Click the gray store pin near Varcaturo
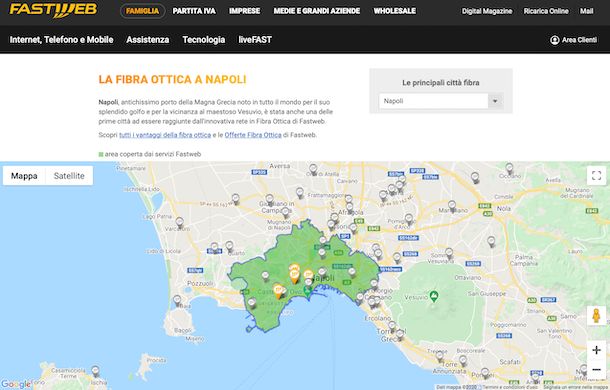Viewport: 610px width, 390px height. point(179,222)
